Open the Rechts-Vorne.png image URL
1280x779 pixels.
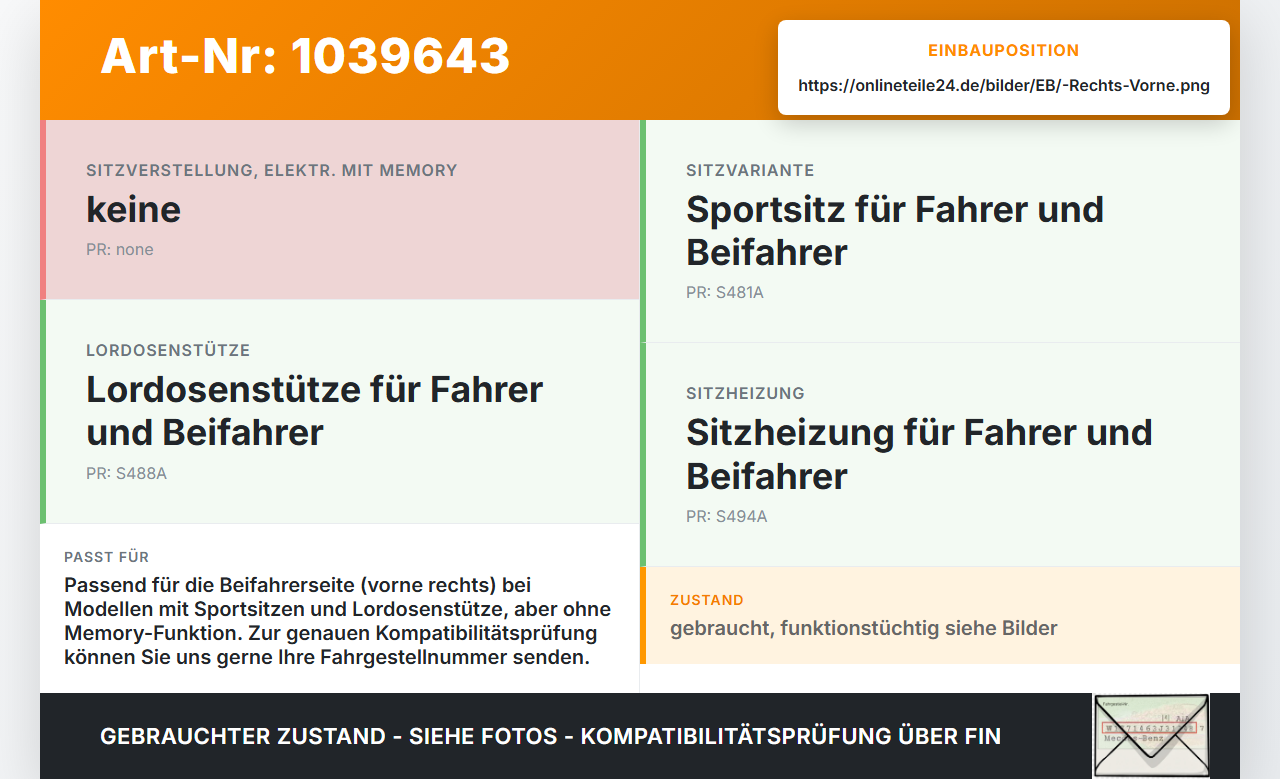(1003, 85)
